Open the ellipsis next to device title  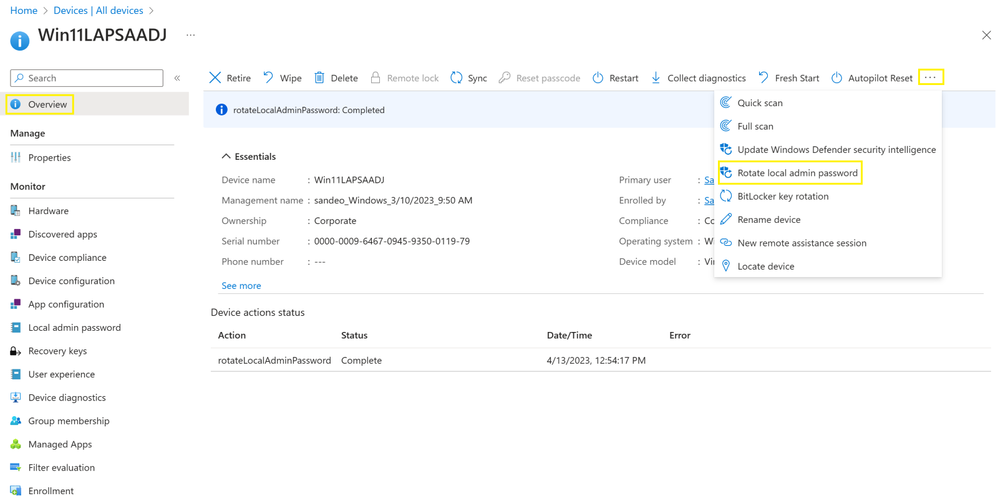click(x=190, y=35)
